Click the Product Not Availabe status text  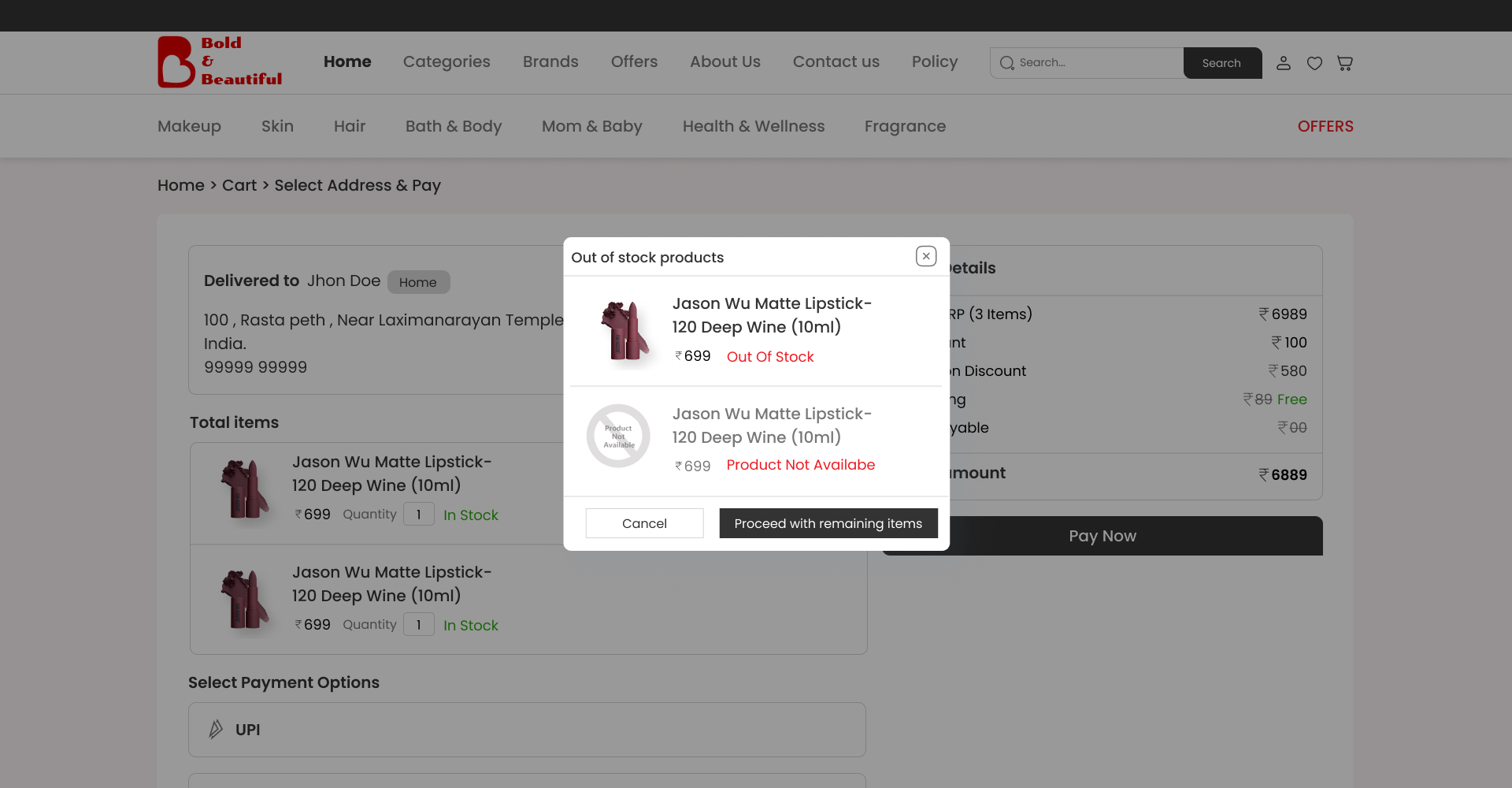click(x=801, y=465)
